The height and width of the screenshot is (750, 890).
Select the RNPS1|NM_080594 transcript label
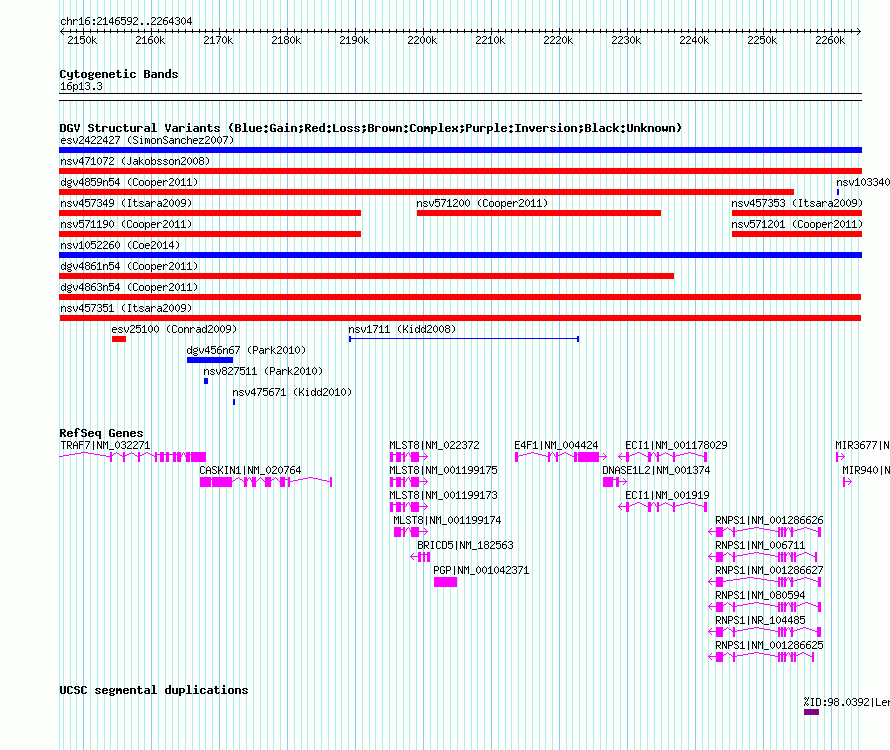pos(760,595)
